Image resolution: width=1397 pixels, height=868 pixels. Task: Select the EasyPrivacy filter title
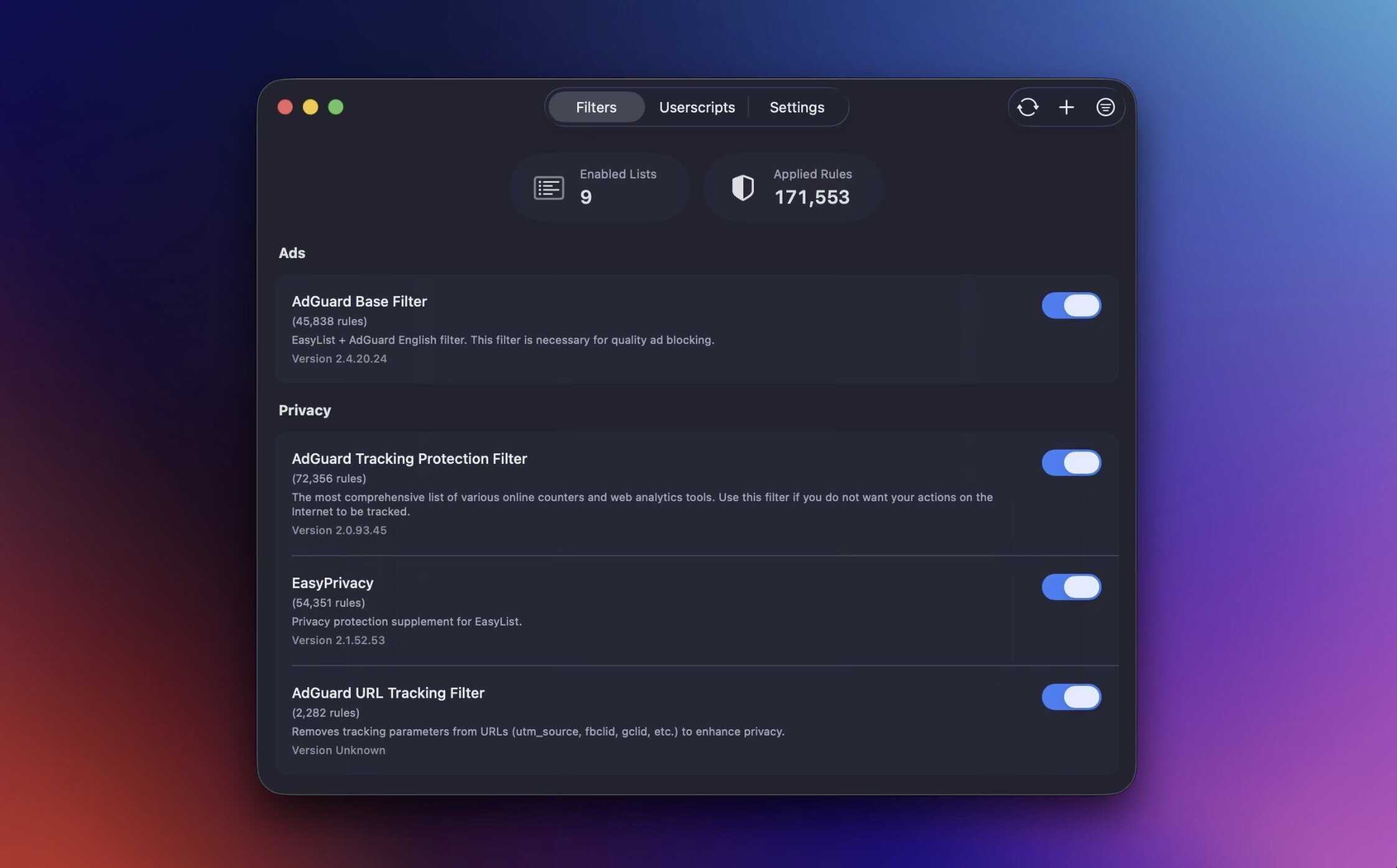[332, 583]
